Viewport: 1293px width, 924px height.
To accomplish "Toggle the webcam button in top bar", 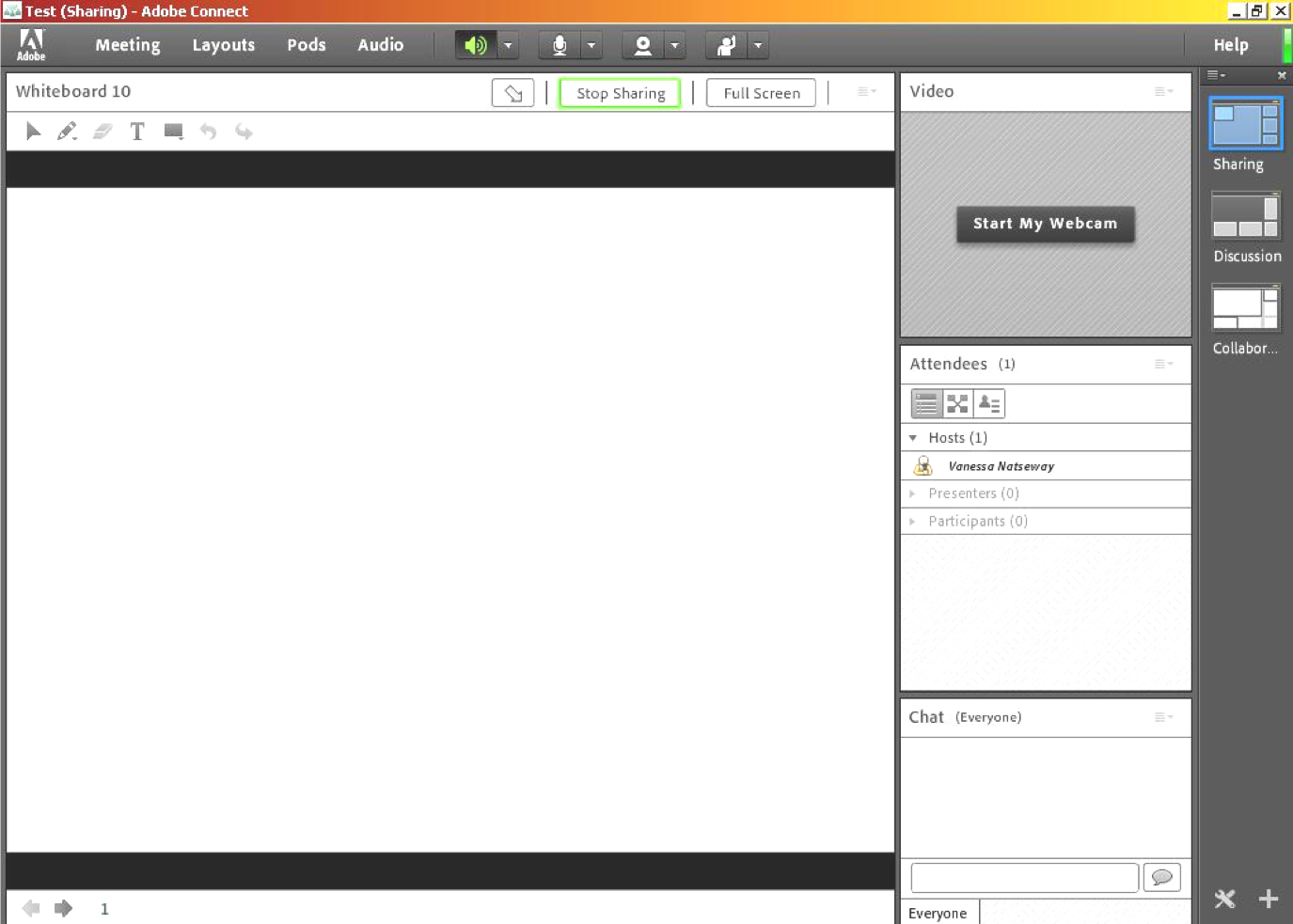I will coord(642,45).
